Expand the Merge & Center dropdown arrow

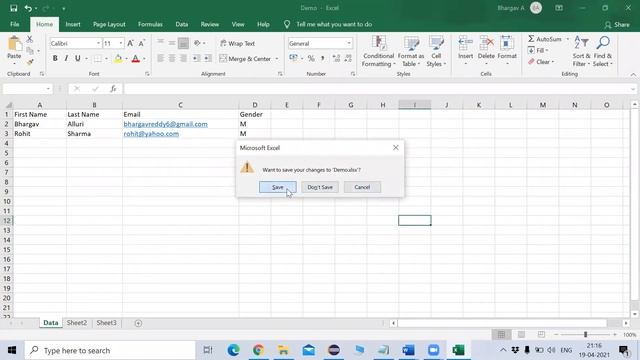pos(277,59)
